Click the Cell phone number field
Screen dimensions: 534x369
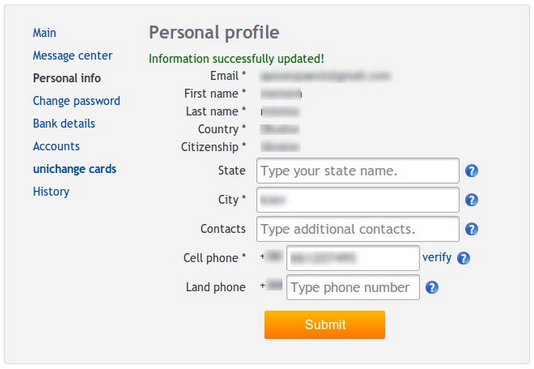[x=353, y=258]
